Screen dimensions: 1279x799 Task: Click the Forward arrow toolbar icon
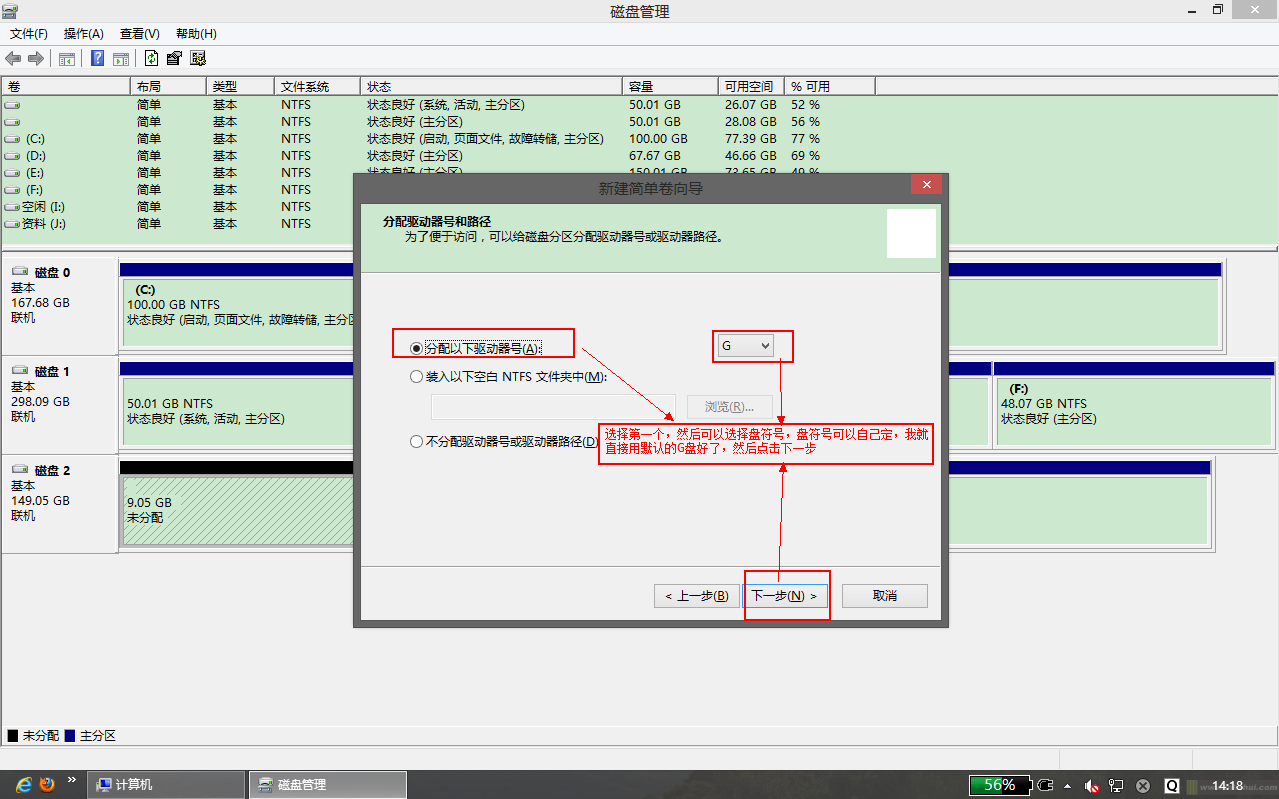pyautogui.click(x=36, y=59)
